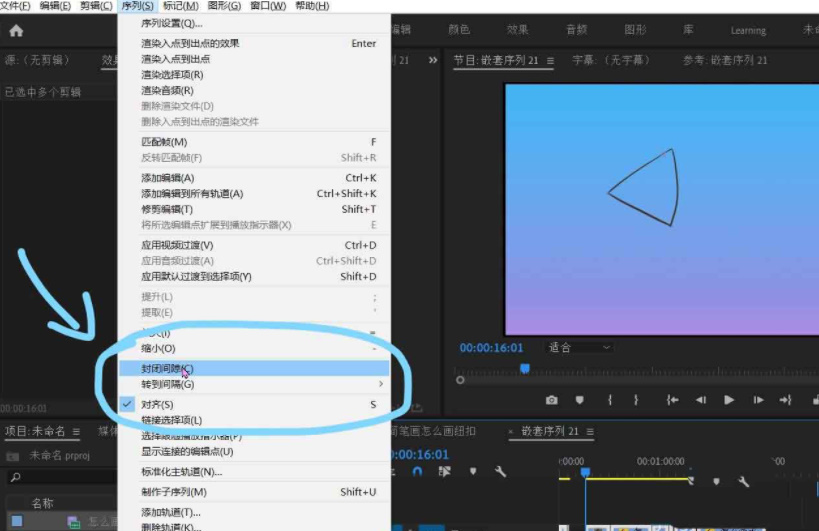
Task: Open timeline display settings wrench
Action: (500, 471)
